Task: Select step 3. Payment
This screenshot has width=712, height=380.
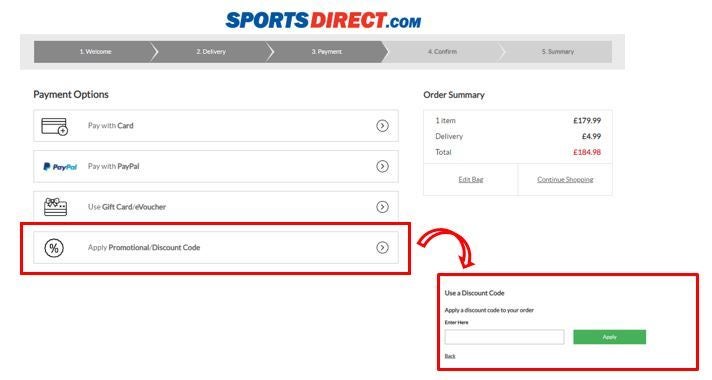Action: [x=326, y=52]
